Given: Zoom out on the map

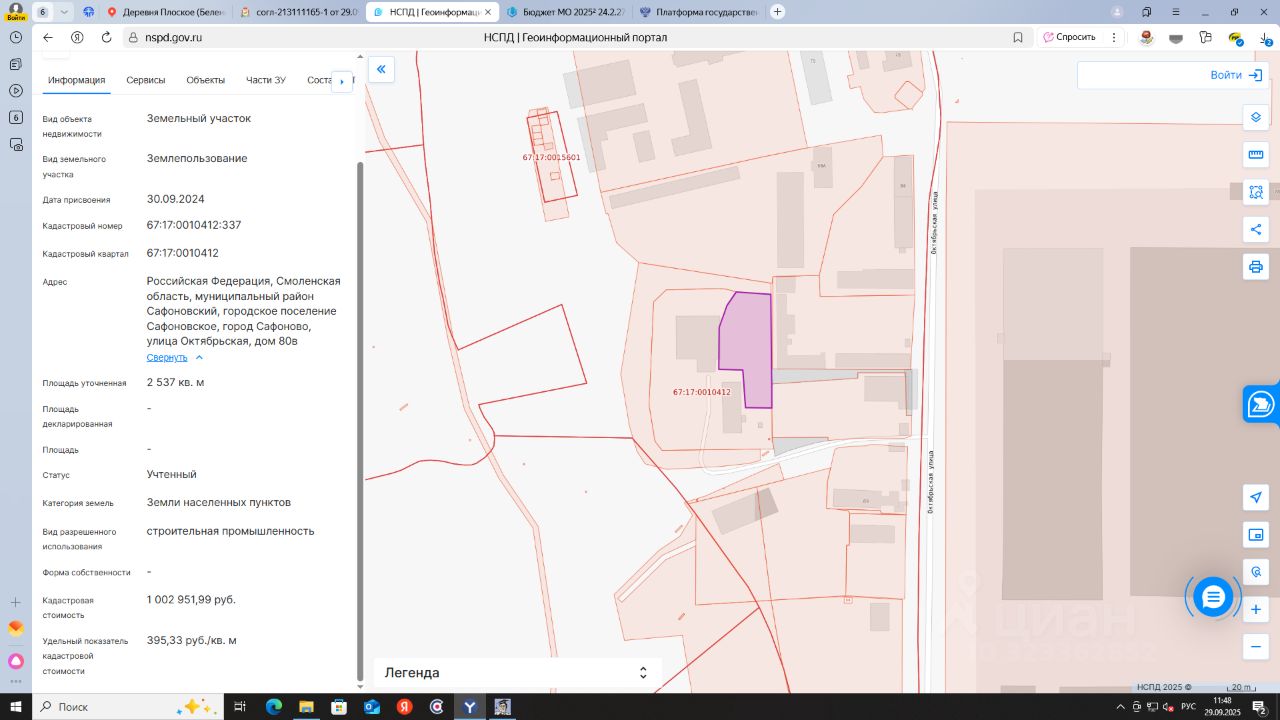Looking at the screenshot, I should [x=1256, y=647].
